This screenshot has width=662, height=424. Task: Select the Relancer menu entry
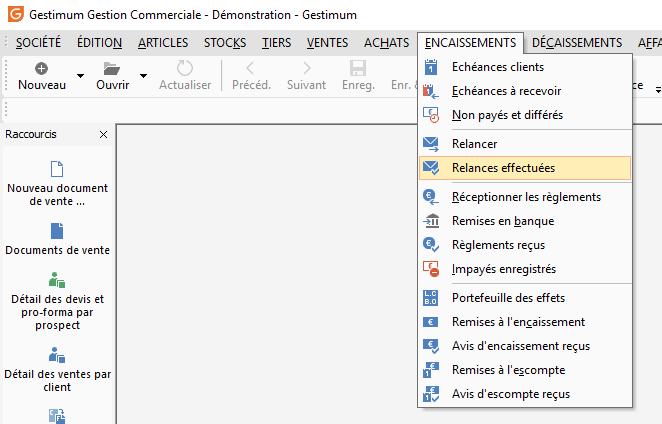pyautogui.click(x=525, y=144)
